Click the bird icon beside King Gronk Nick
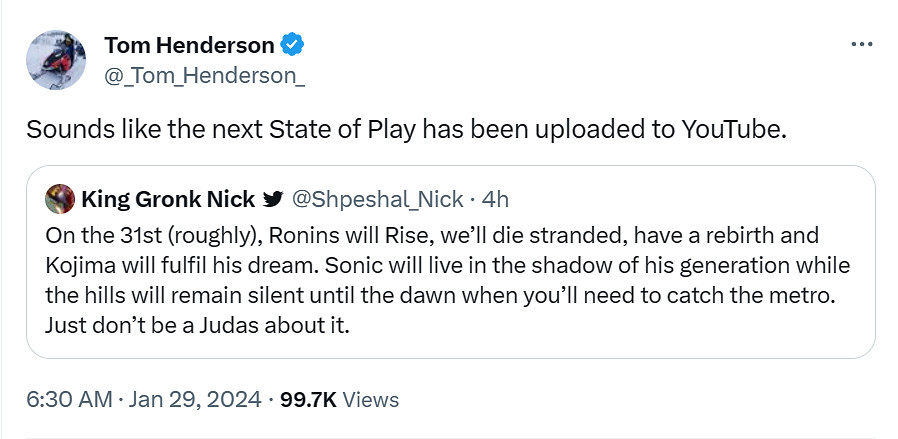The width and height of the screenshot is (898, 439). [271, 200]
